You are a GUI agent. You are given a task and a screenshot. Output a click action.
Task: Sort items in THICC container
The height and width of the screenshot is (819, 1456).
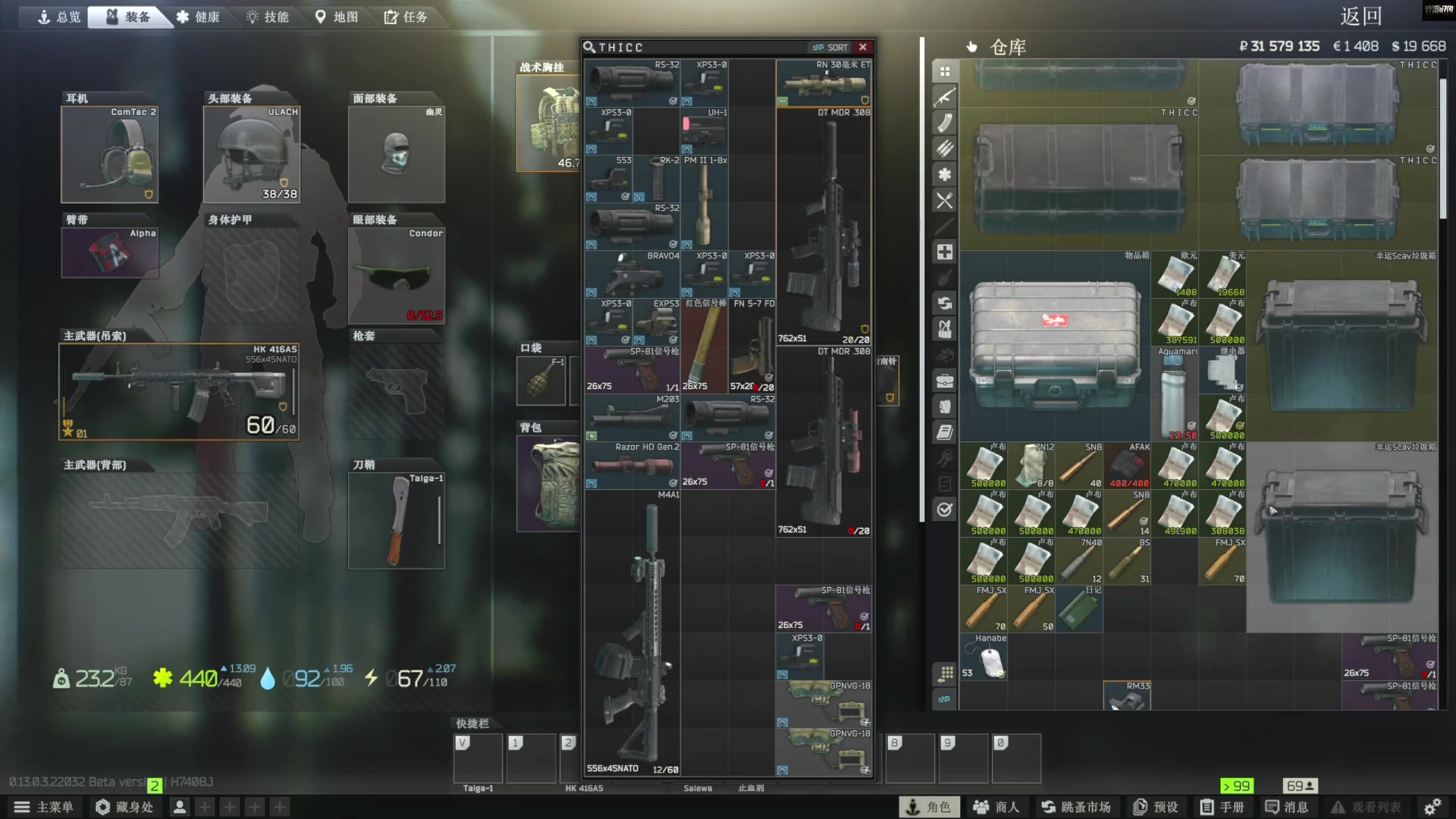830,47
